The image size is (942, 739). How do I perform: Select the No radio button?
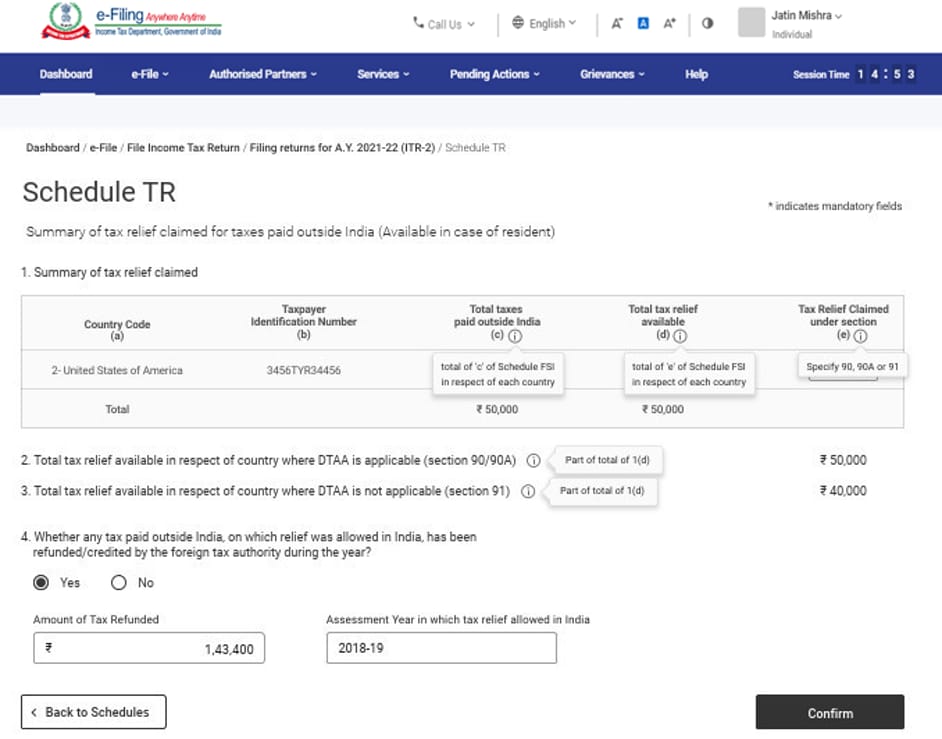tap(119, 583)
